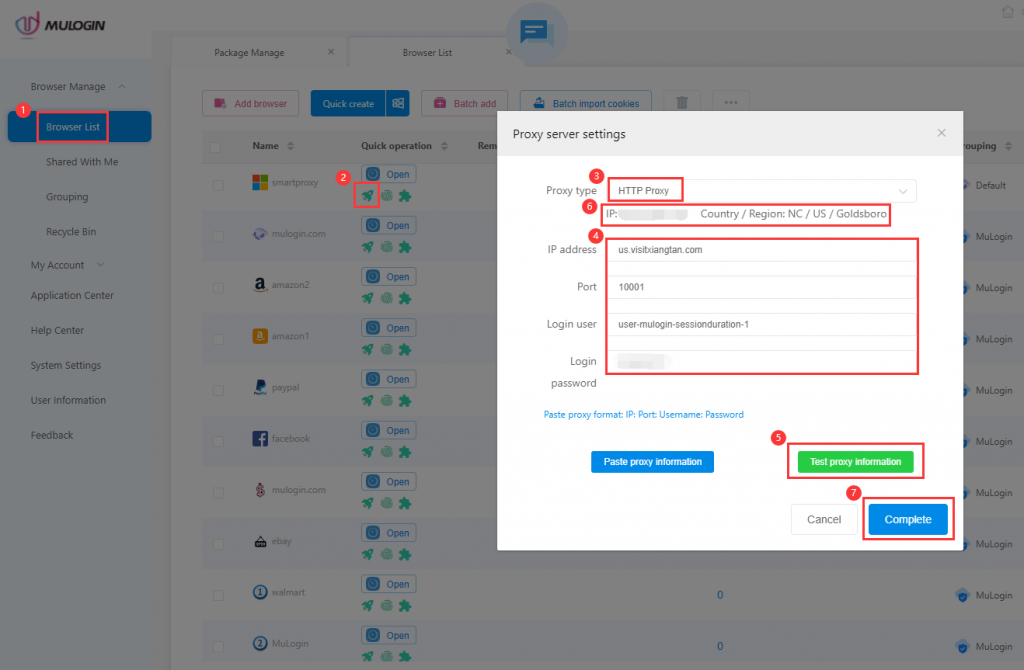1024x670 pixels.
Task: Check the amazon2 row checkbox
Action: pyautogui.click(x=217, y=287)
